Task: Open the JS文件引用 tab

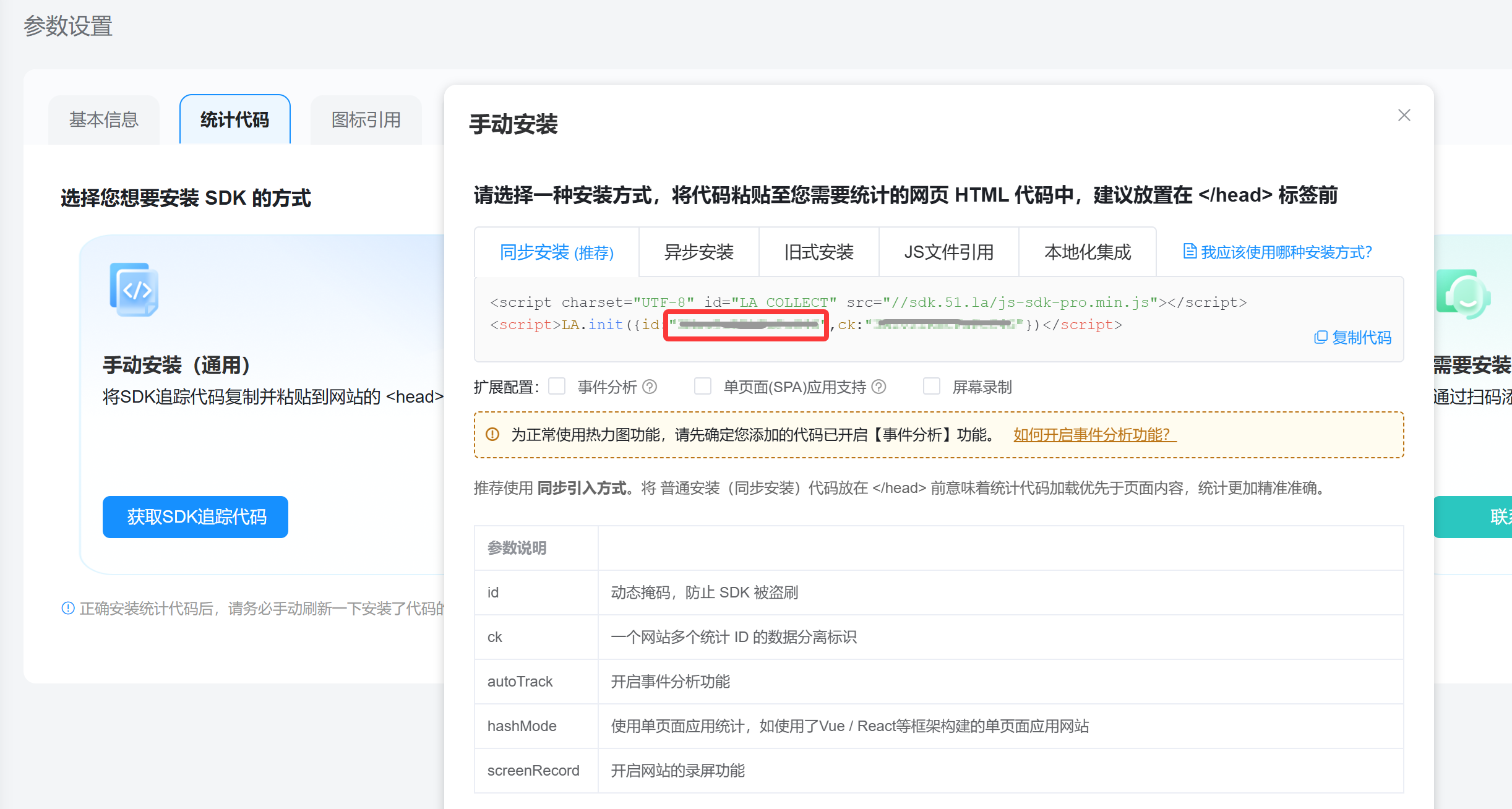Action: click(x=948, y=252)
